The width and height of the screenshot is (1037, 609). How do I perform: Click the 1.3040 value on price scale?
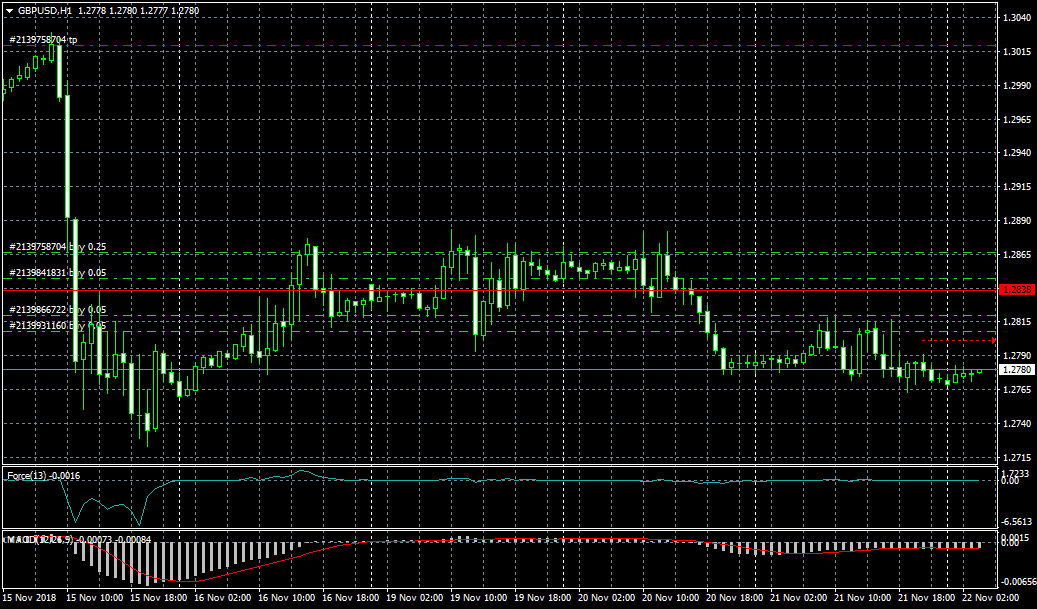coord(1017,18)
